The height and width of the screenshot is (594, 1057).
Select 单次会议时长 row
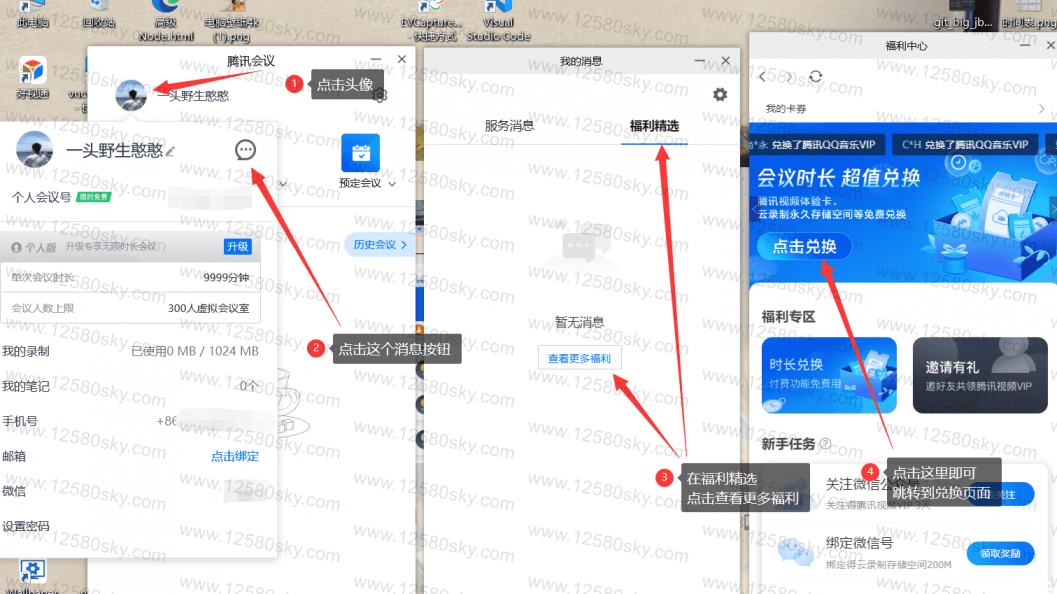(x=131, y=277)
